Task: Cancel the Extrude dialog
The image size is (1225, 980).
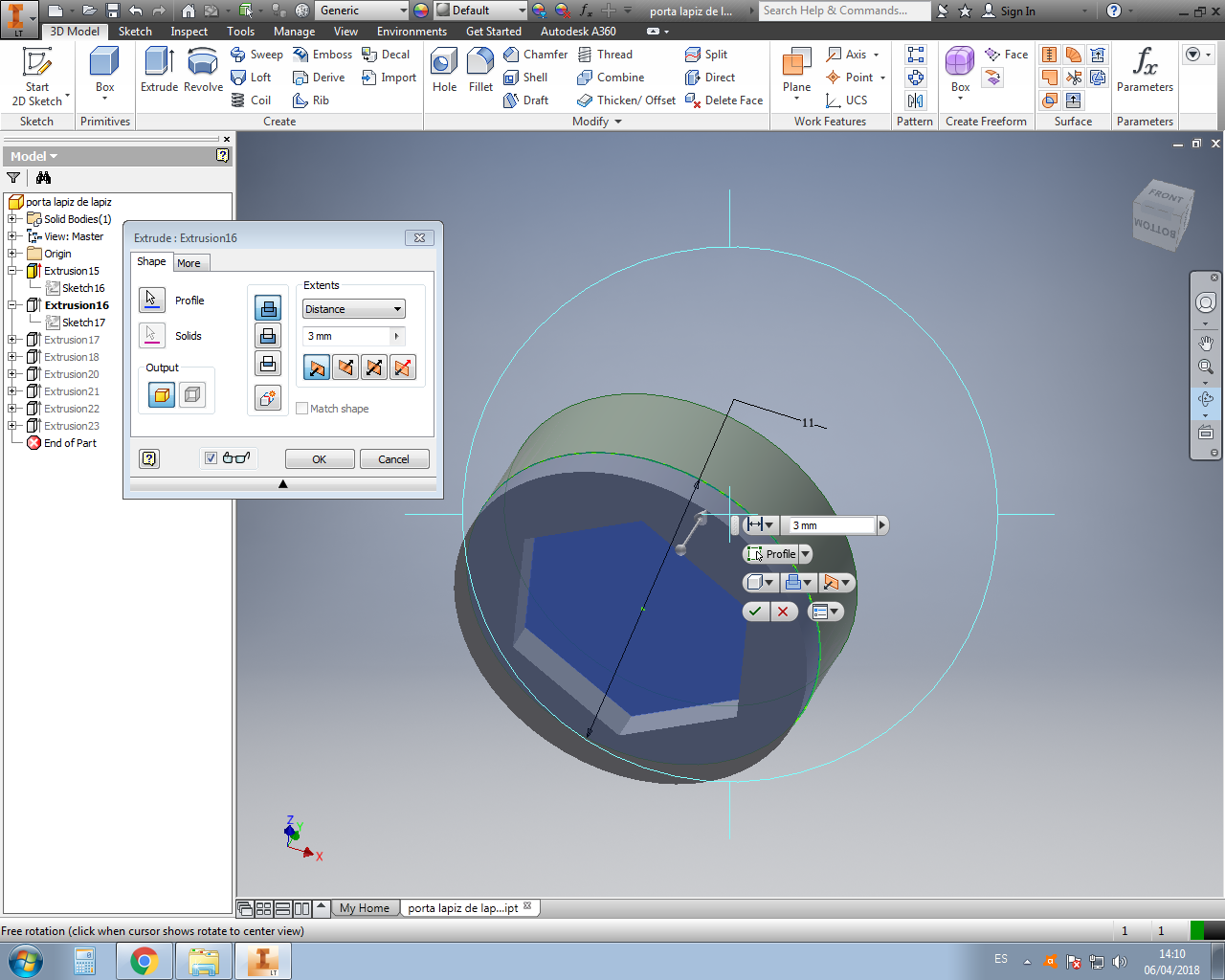Action: coord(393,459)
